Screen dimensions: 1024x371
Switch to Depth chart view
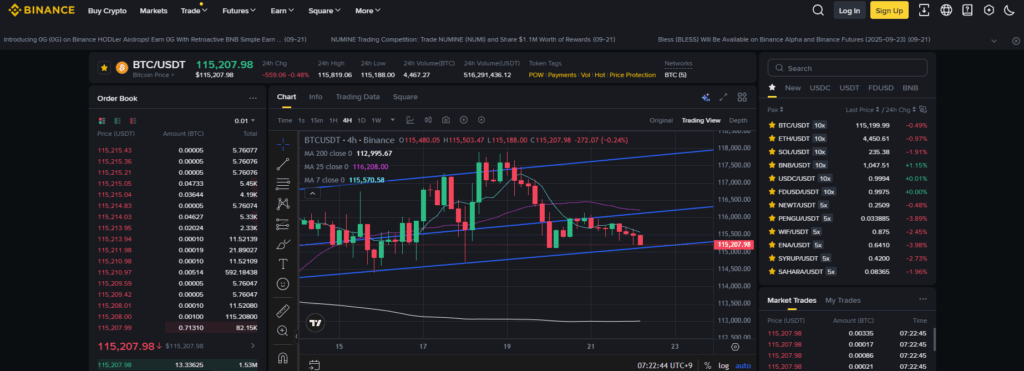pyautogui.click(x=738, y=120)
